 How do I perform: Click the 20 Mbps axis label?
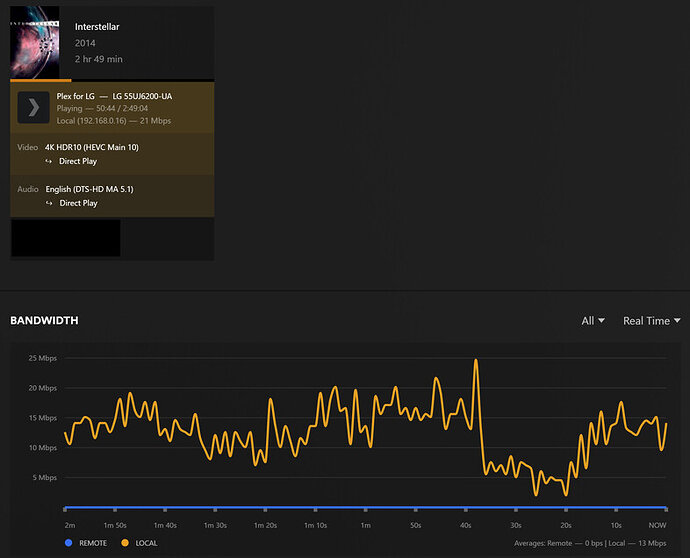tap(43, 388)
